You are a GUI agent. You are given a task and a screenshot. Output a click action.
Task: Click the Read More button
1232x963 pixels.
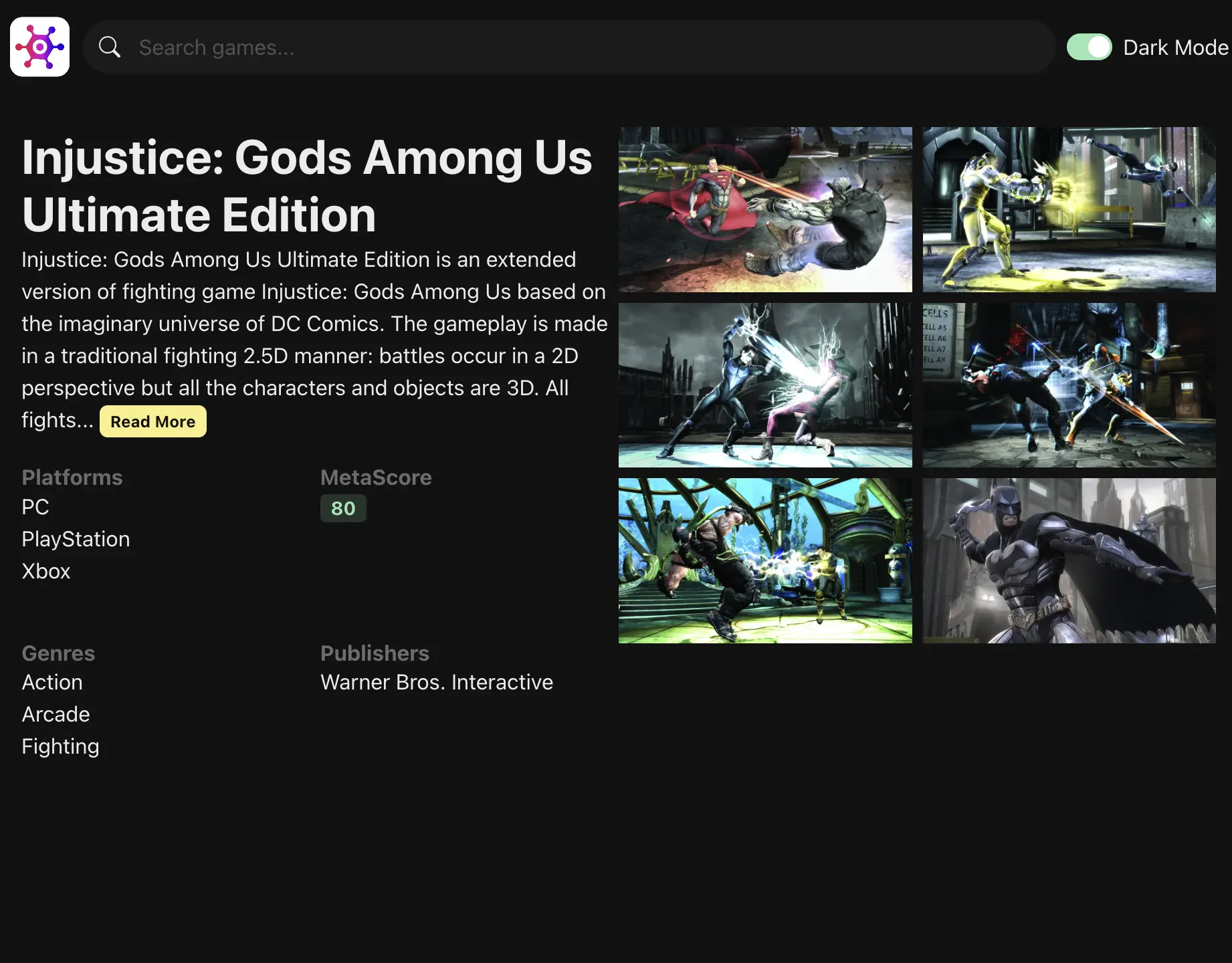153,421
